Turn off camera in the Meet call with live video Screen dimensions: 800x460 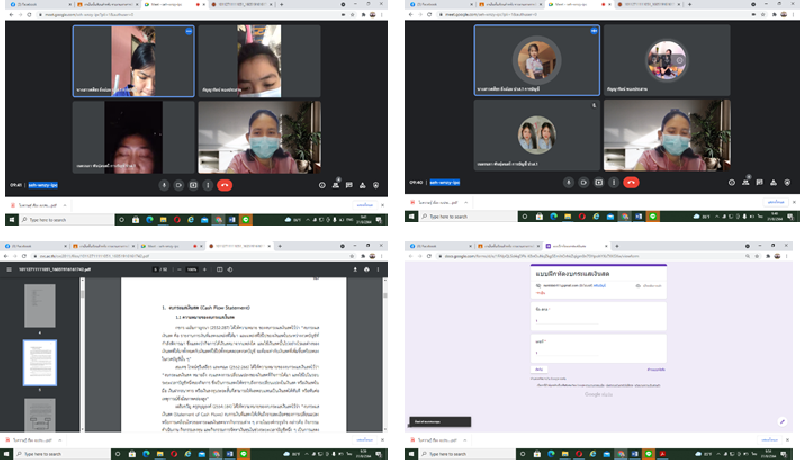[179, 185]
